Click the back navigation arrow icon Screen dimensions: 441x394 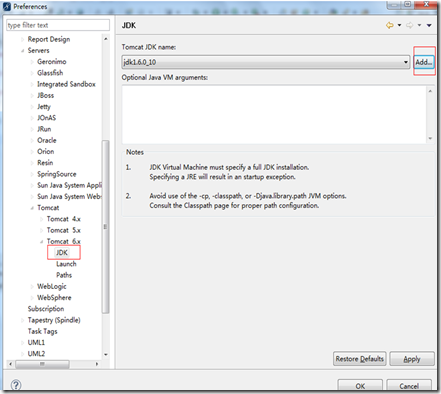(389, 25)
